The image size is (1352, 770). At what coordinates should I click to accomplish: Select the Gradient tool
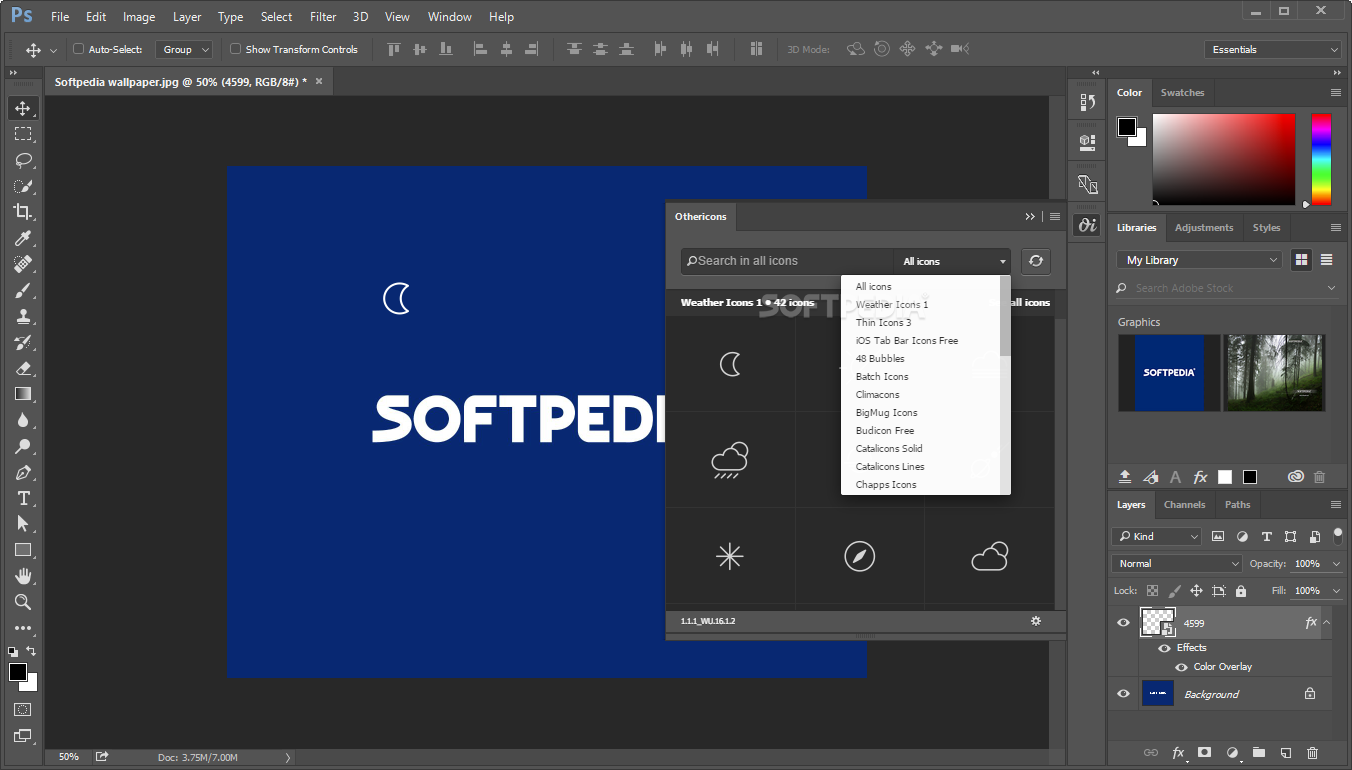tap(23, 394)
